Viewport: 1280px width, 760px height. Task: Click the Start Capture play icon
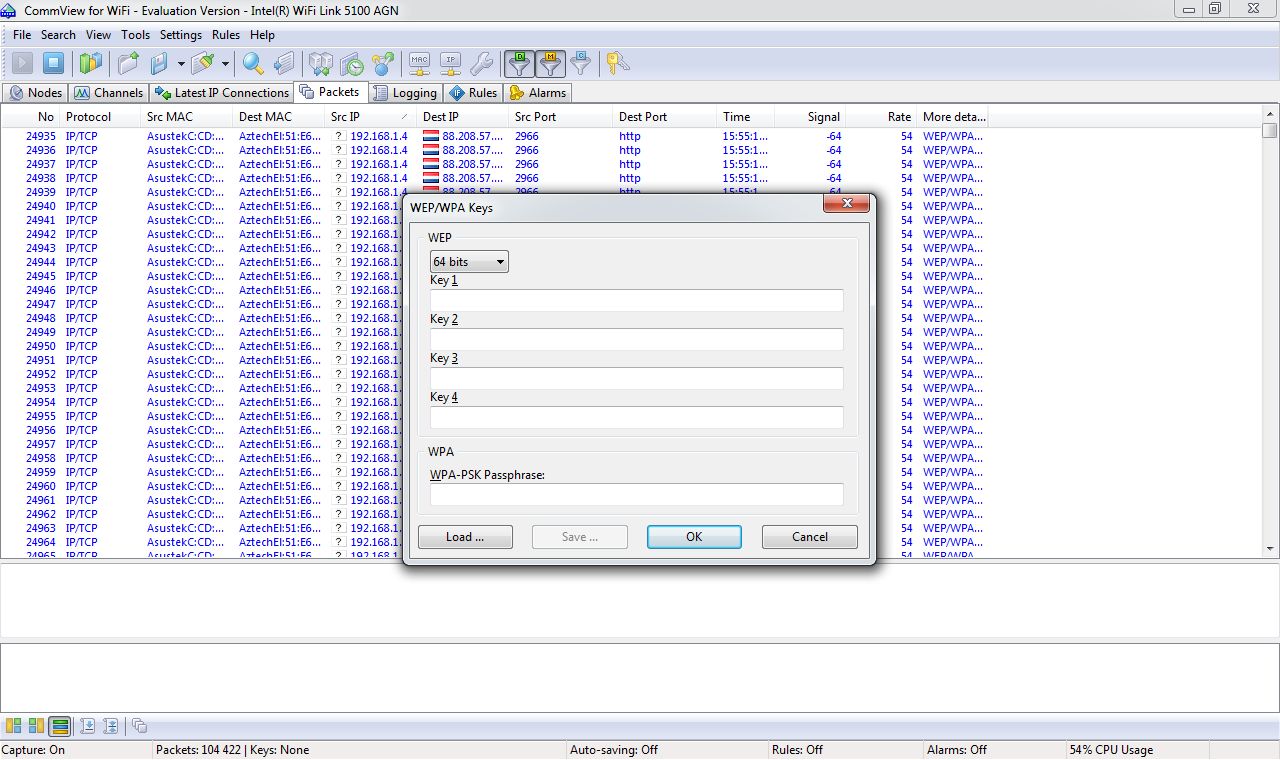click(22, 64)
